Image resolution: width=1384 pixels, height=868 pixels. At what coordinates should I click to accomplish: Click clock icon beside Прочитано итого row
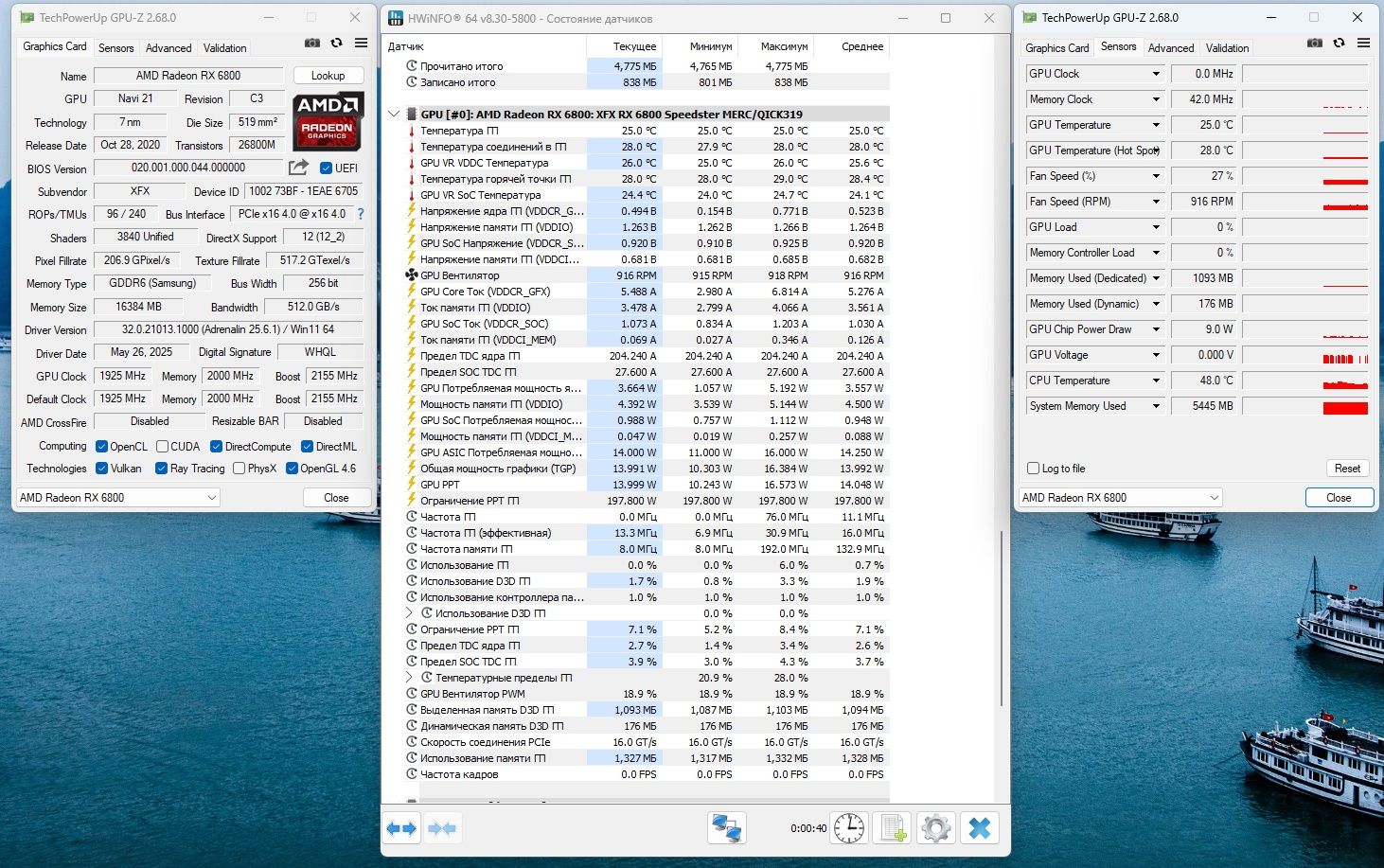(x=412, y=66)
